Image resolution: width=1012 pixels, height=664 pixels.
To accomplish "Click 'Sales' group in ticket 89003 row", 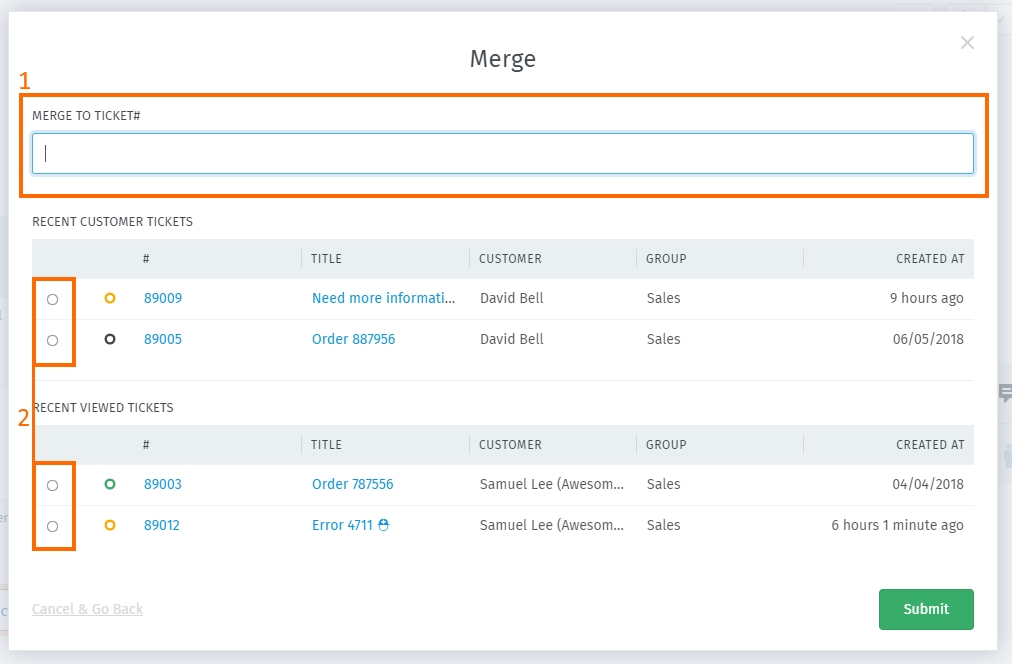I will point(663,484).
